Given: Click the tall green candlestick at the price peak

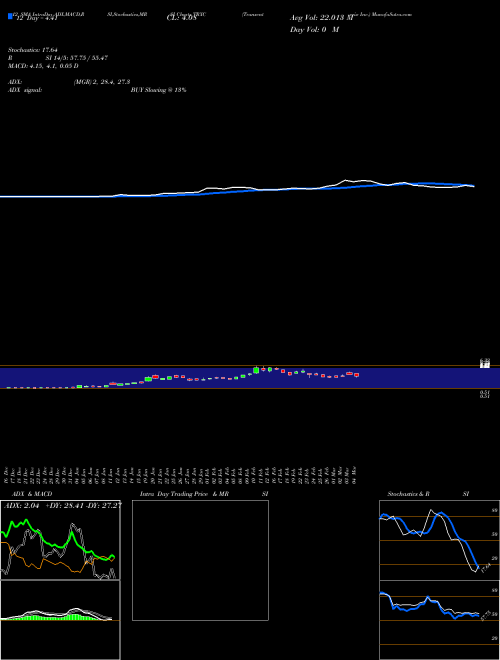Looking at the screenshot, I should coord(256,370).
